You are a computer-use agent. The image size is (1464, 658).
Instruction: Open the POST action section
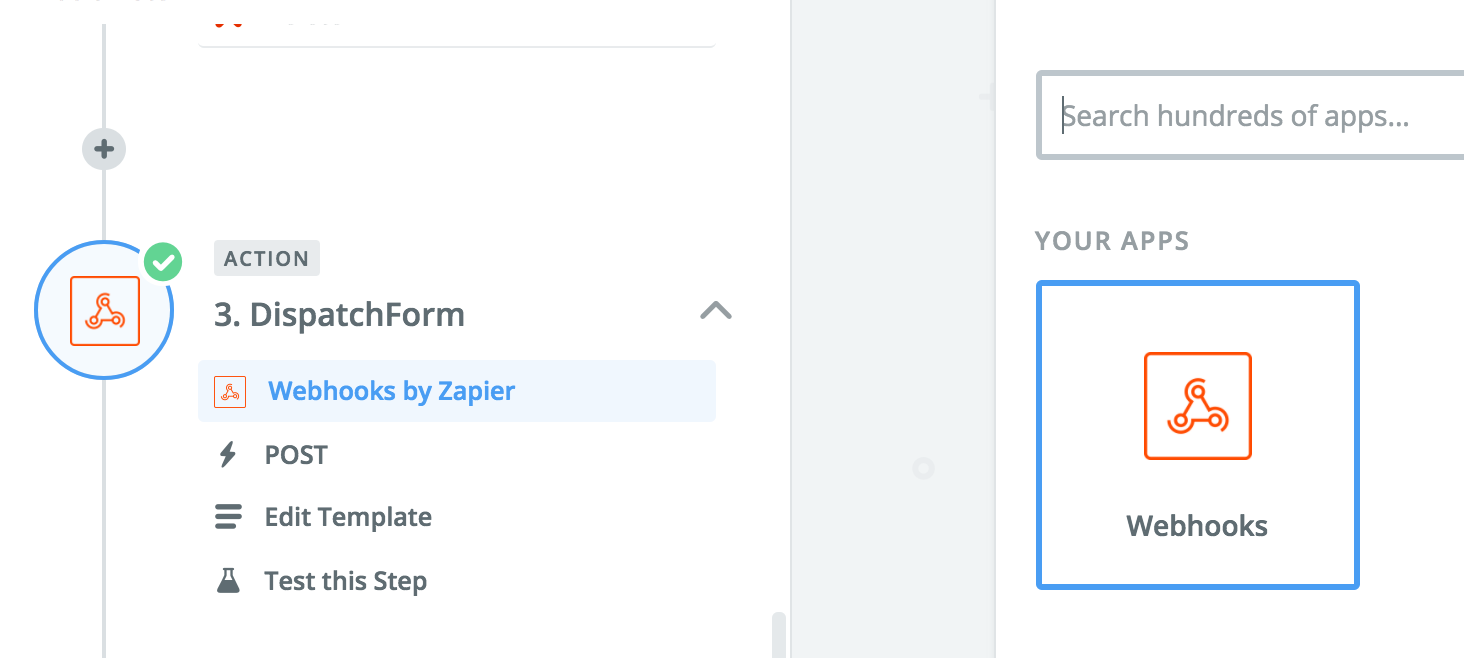296,455
